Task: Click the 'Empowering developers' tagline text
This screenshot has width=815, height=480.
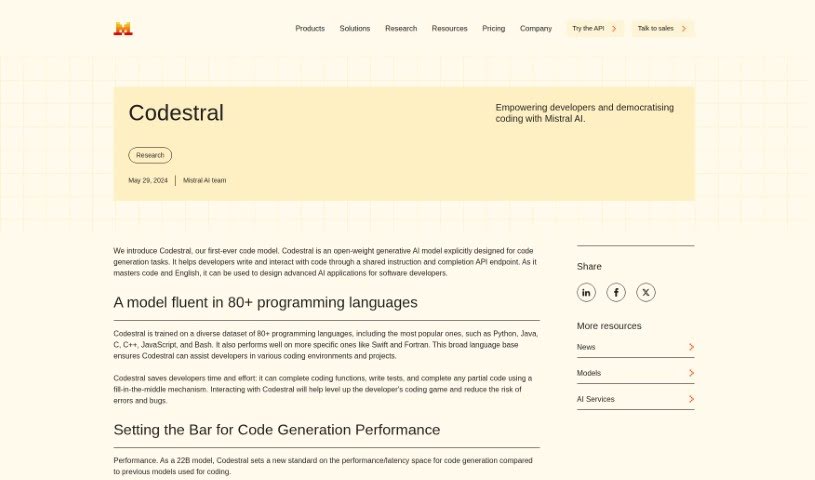Action: tap(585, 113)
